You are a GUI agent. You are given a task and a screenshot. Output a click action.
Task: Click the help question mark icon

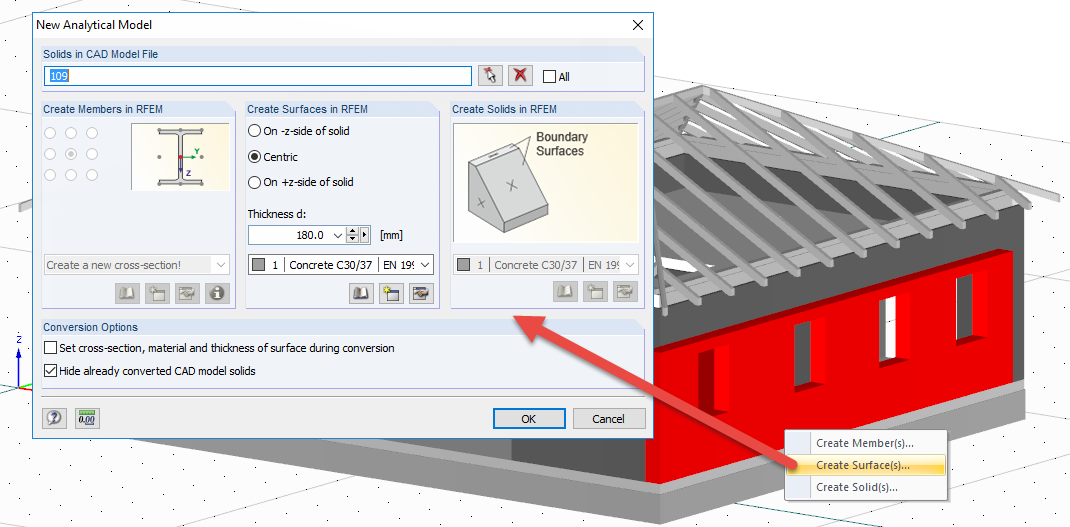coord(55,418)
